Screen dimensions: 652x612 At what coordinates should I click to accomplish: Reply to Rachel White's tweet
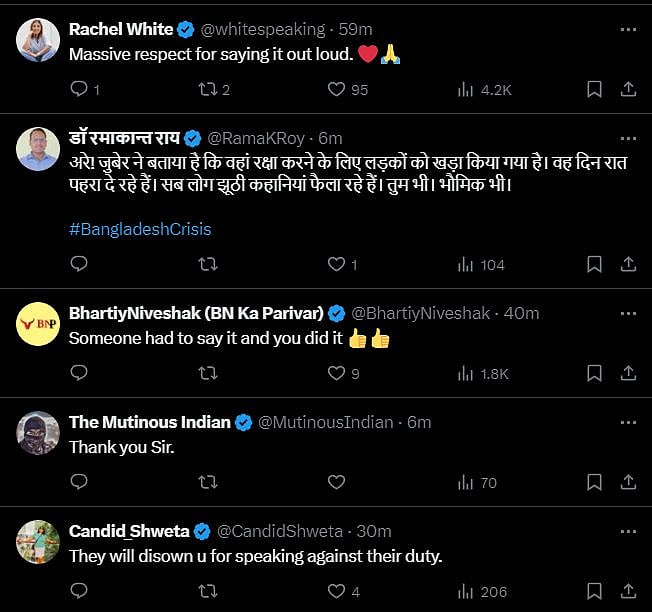coord(80,90)
